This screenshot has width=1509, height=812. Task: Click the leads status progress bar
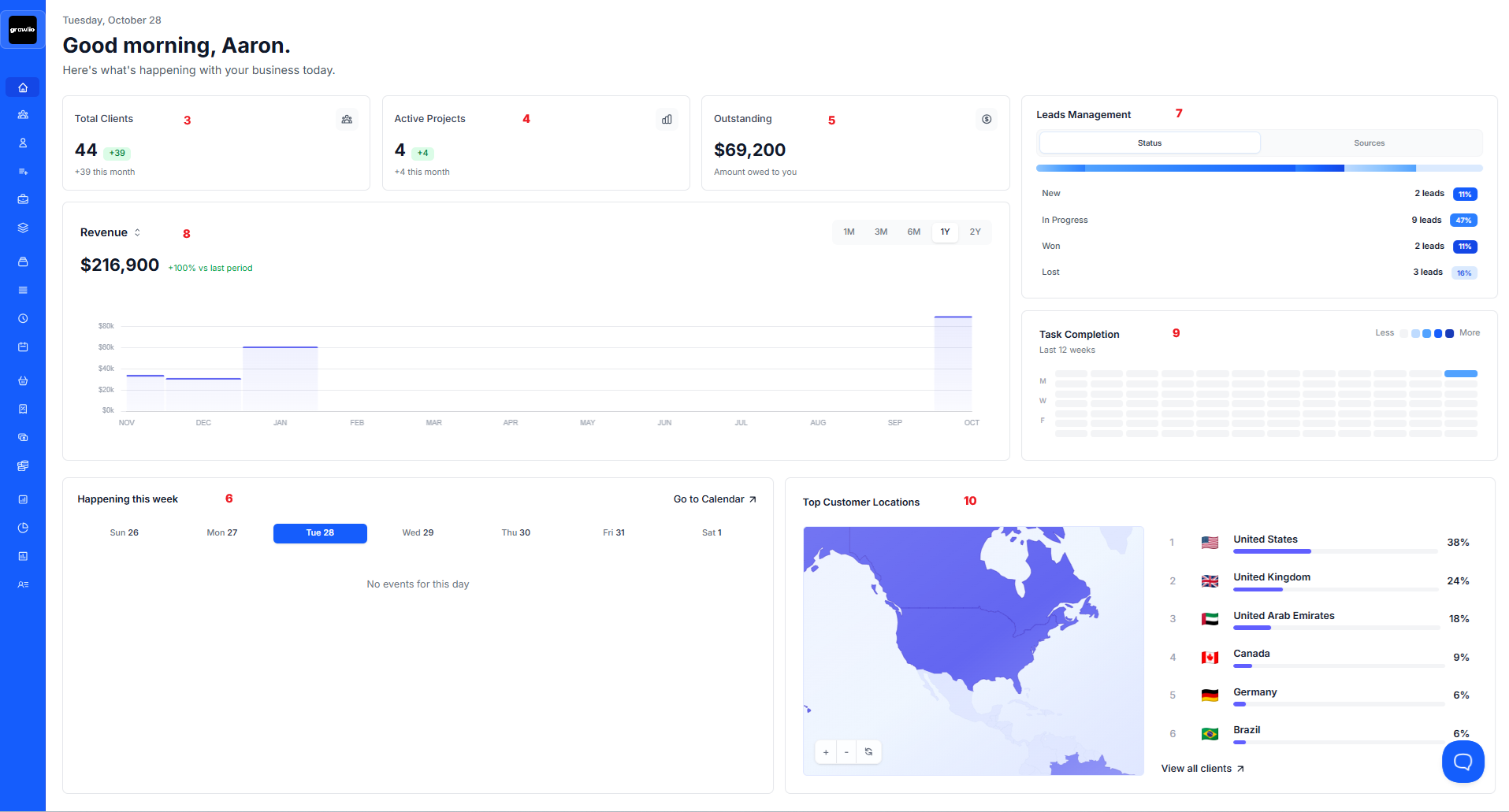click(x=1259, y=169)
